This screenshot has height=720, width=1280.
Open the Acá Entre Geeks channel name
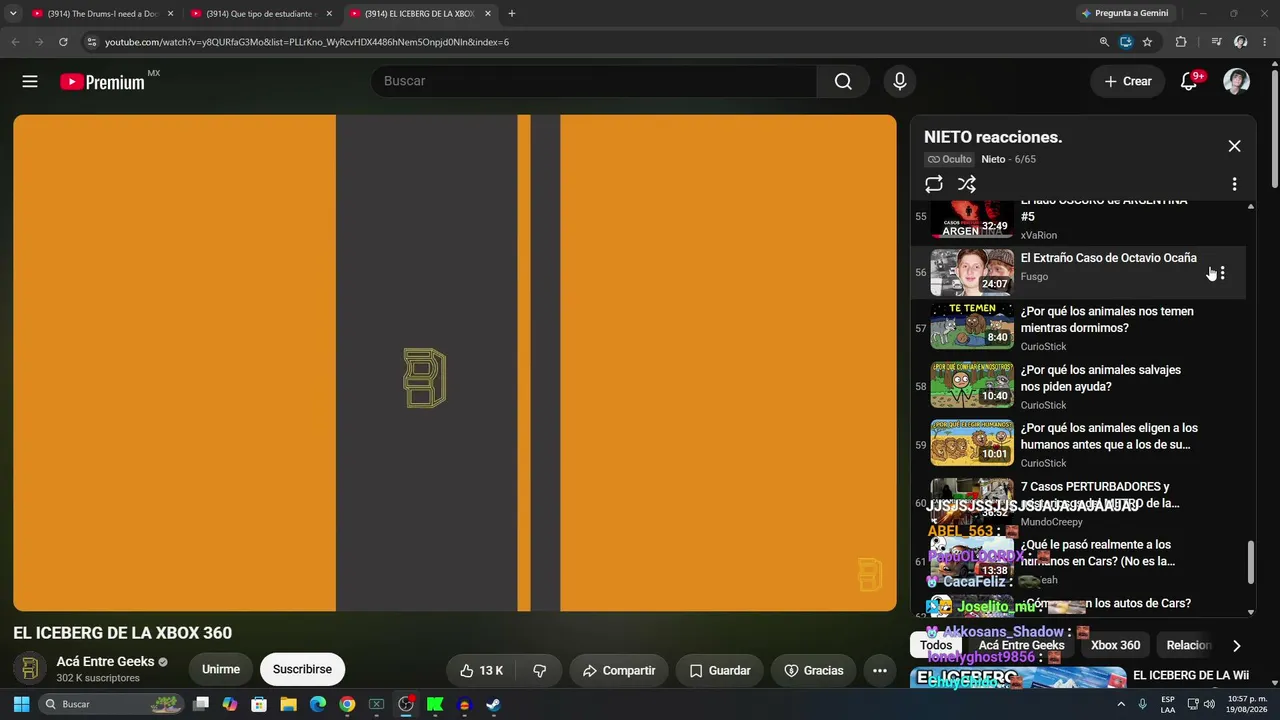pos(105,662)
